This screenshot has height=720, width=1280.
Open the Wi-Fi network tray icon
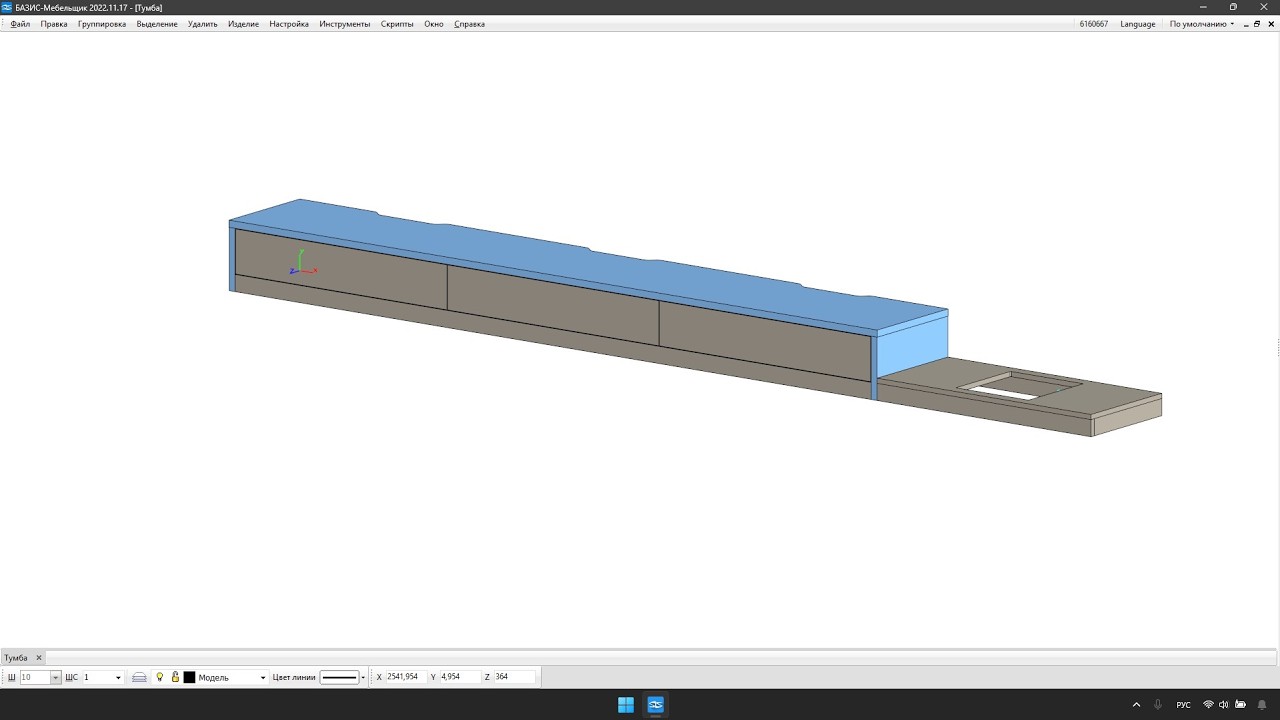coord(1208,705)
